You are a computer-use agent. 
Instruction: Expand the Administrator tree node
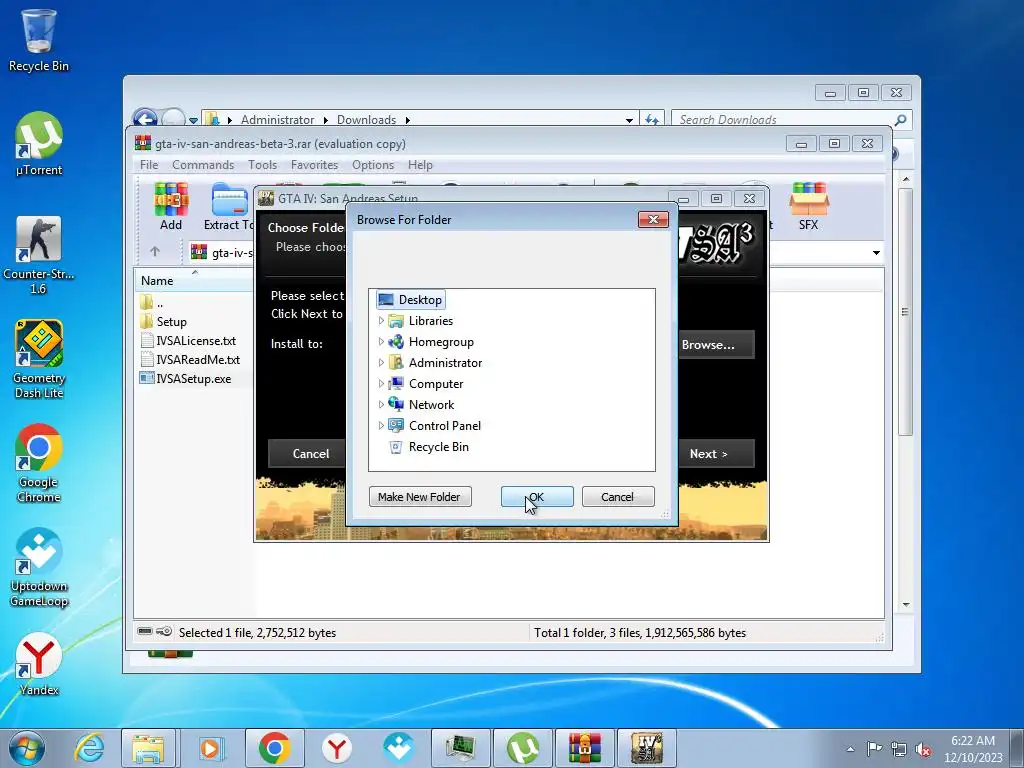coord(381,362)
